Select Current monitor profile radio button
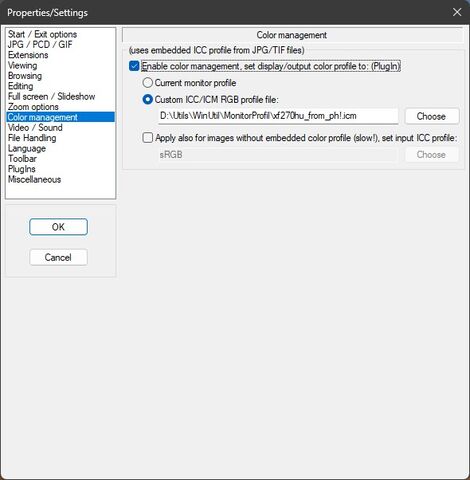 tap(148, 83)
